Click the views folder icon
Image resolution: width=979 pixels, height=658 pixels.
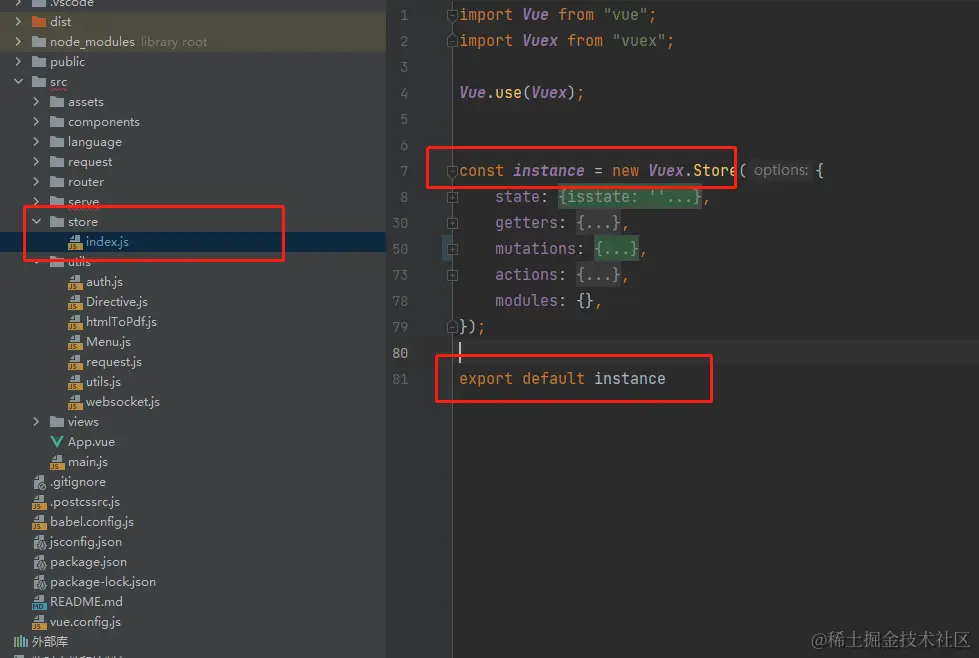point(57,421)
